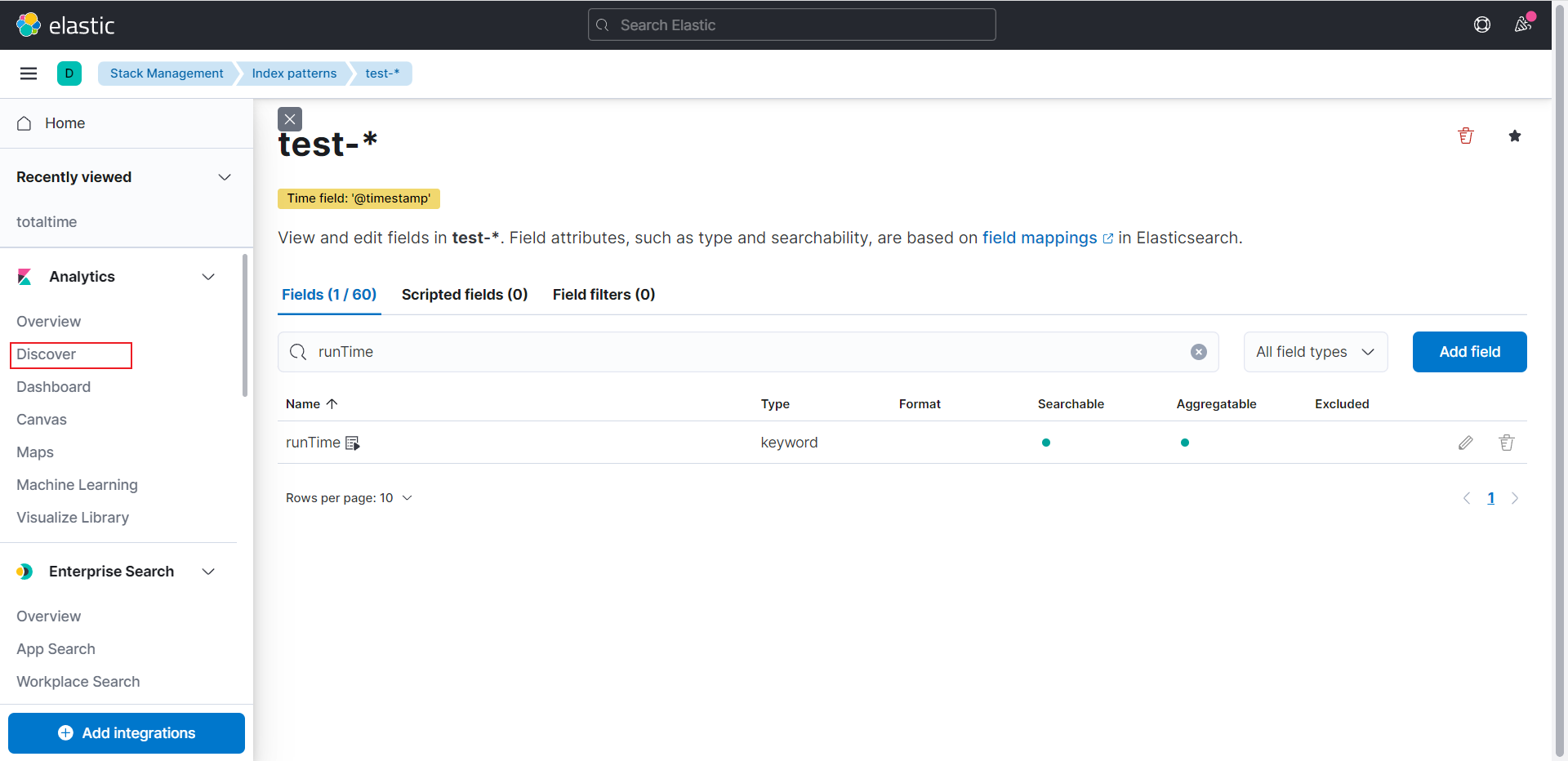Click the Enterprise Search logo icon
Viewport: 1568px width, 761px height.
pyautogui.click(x=24, y=572)
